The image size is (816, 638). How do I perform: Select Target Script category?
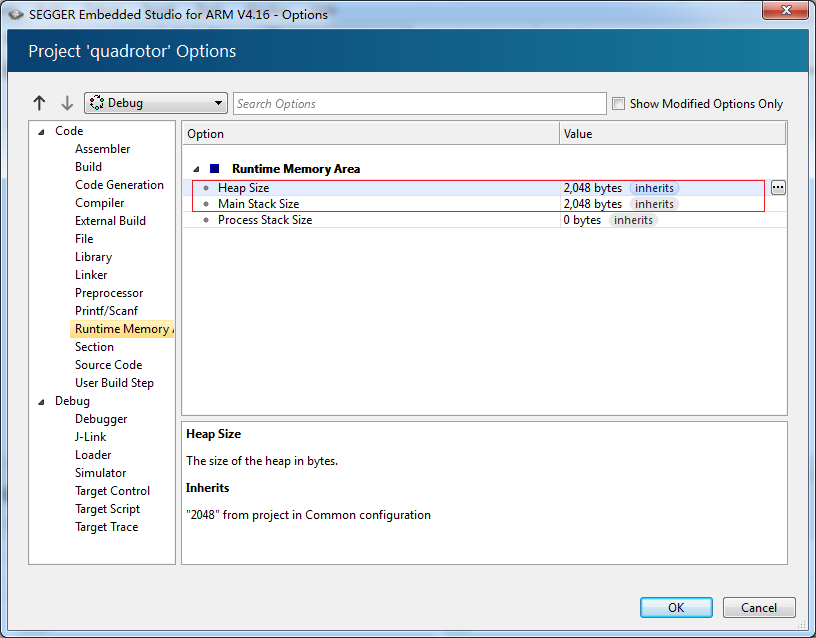pyautogui.click(x=107, y=509)
